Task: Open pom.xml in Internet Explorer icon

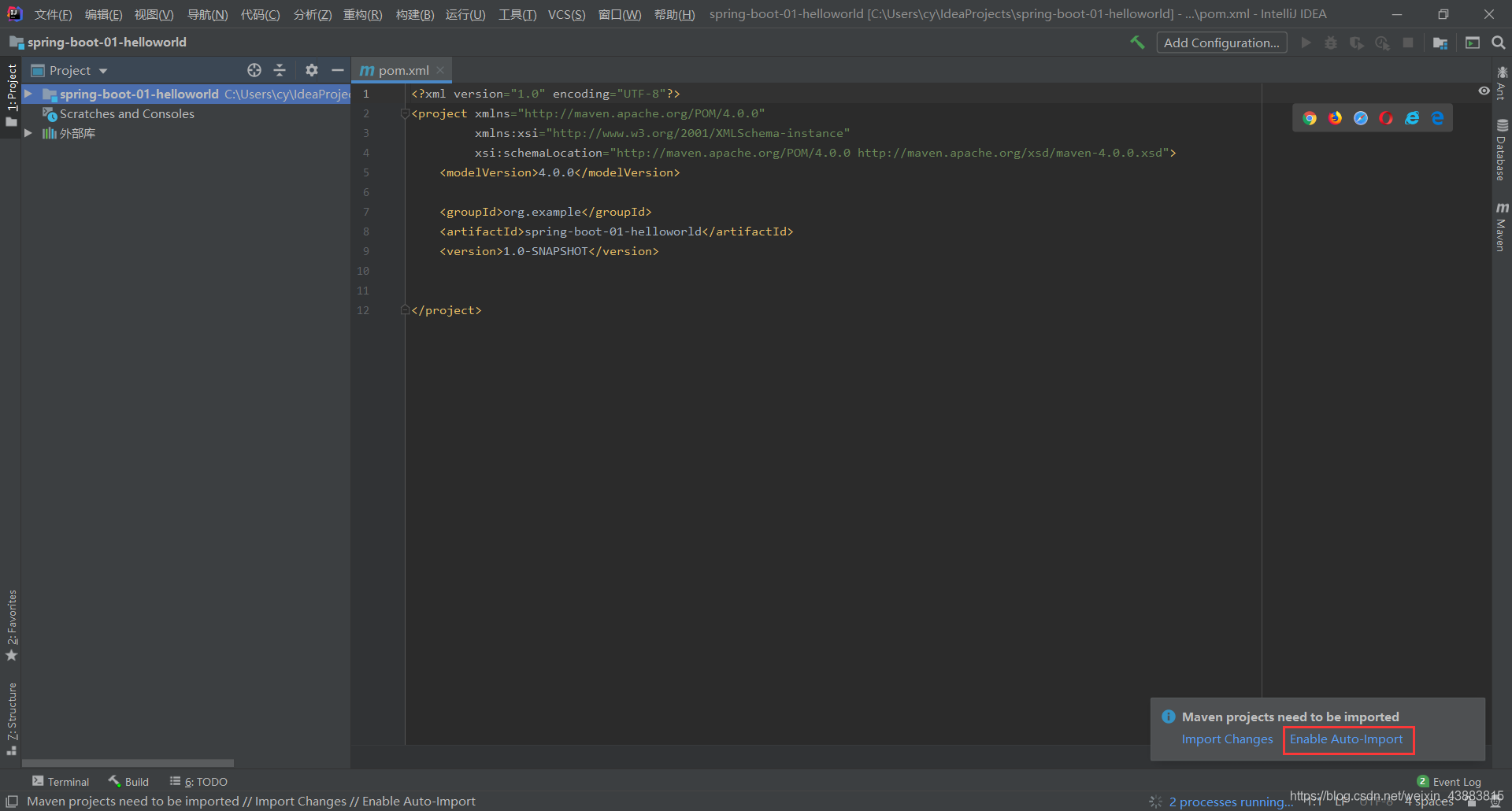Action: (1412, 118)
